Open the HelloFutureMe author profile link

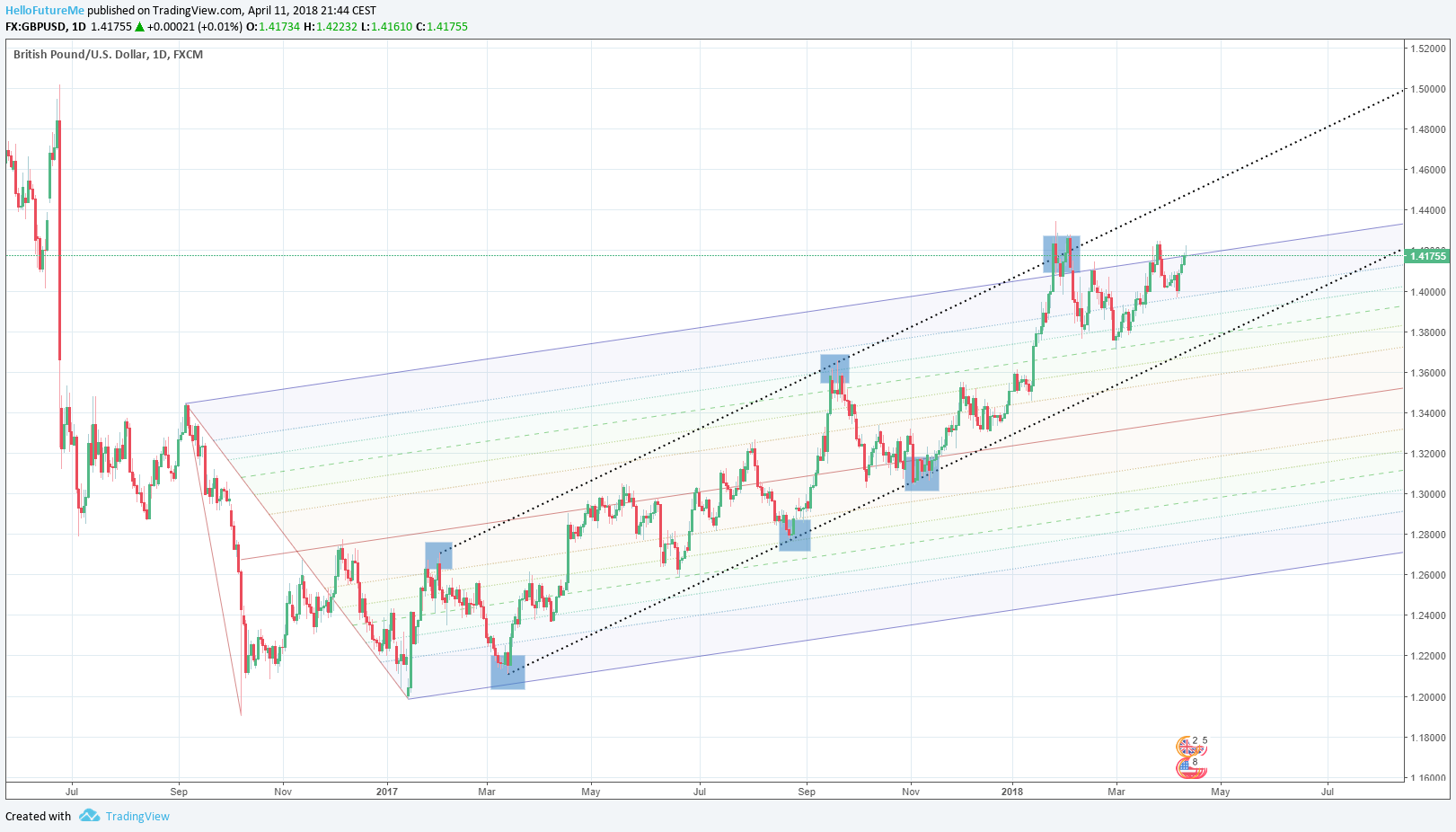(45, 11)
